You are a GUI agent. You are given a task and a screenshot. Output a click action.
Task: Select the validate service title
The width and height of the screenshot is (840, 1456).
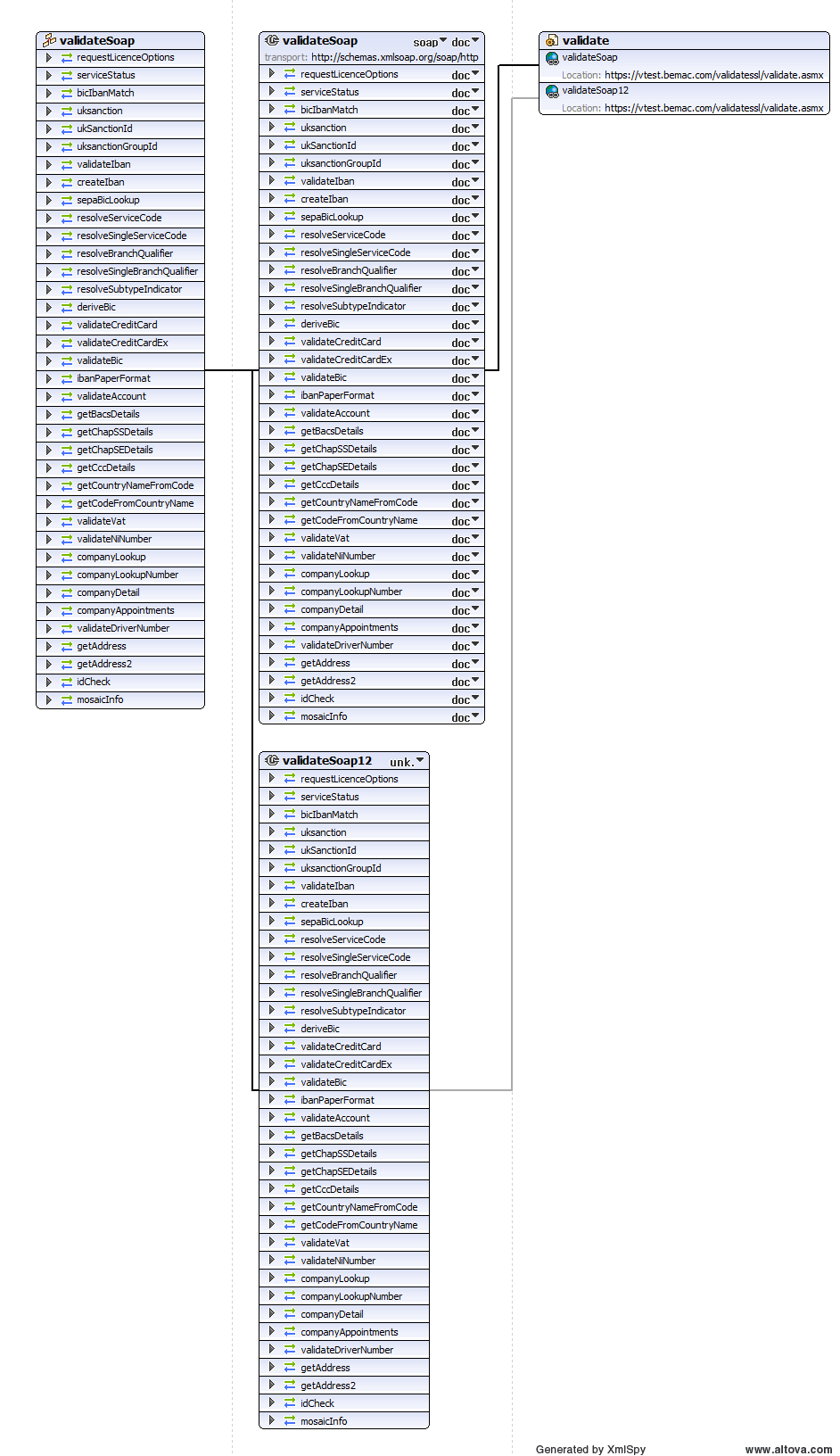(x=586, y=40)
